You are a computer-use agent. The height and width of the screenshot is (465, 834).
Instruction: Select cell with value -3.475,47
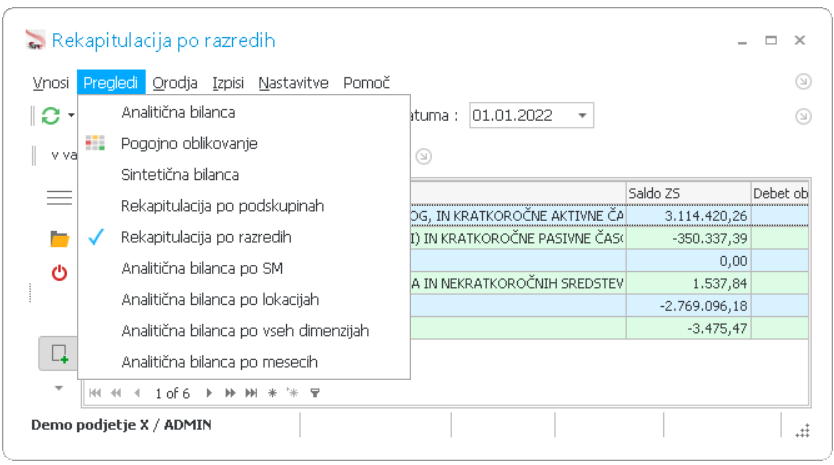pyautogui.click(x=688, y=328)
